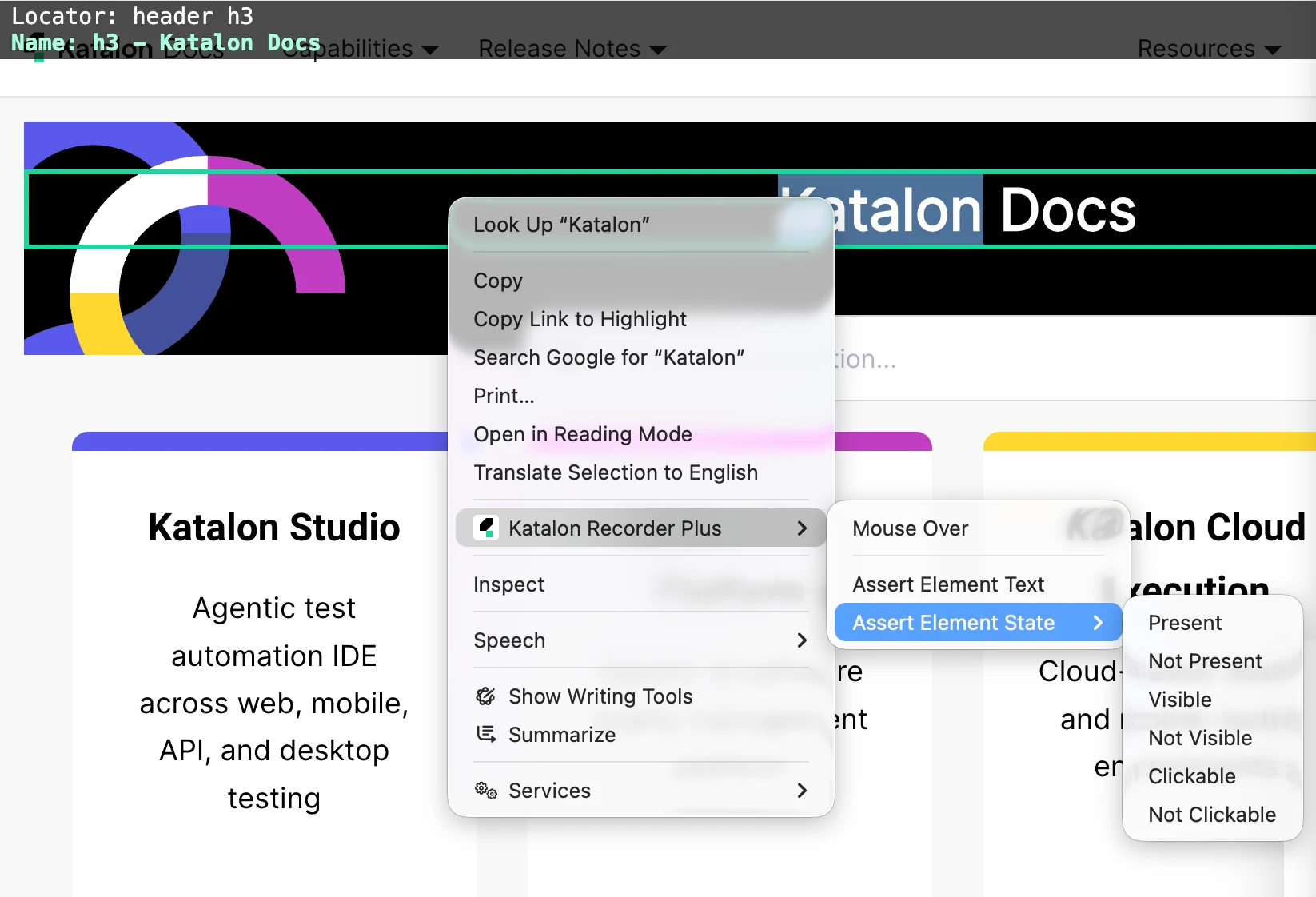Click the Katalon Studio card heading
The image size is (1316, 897).
pos(274,528)
